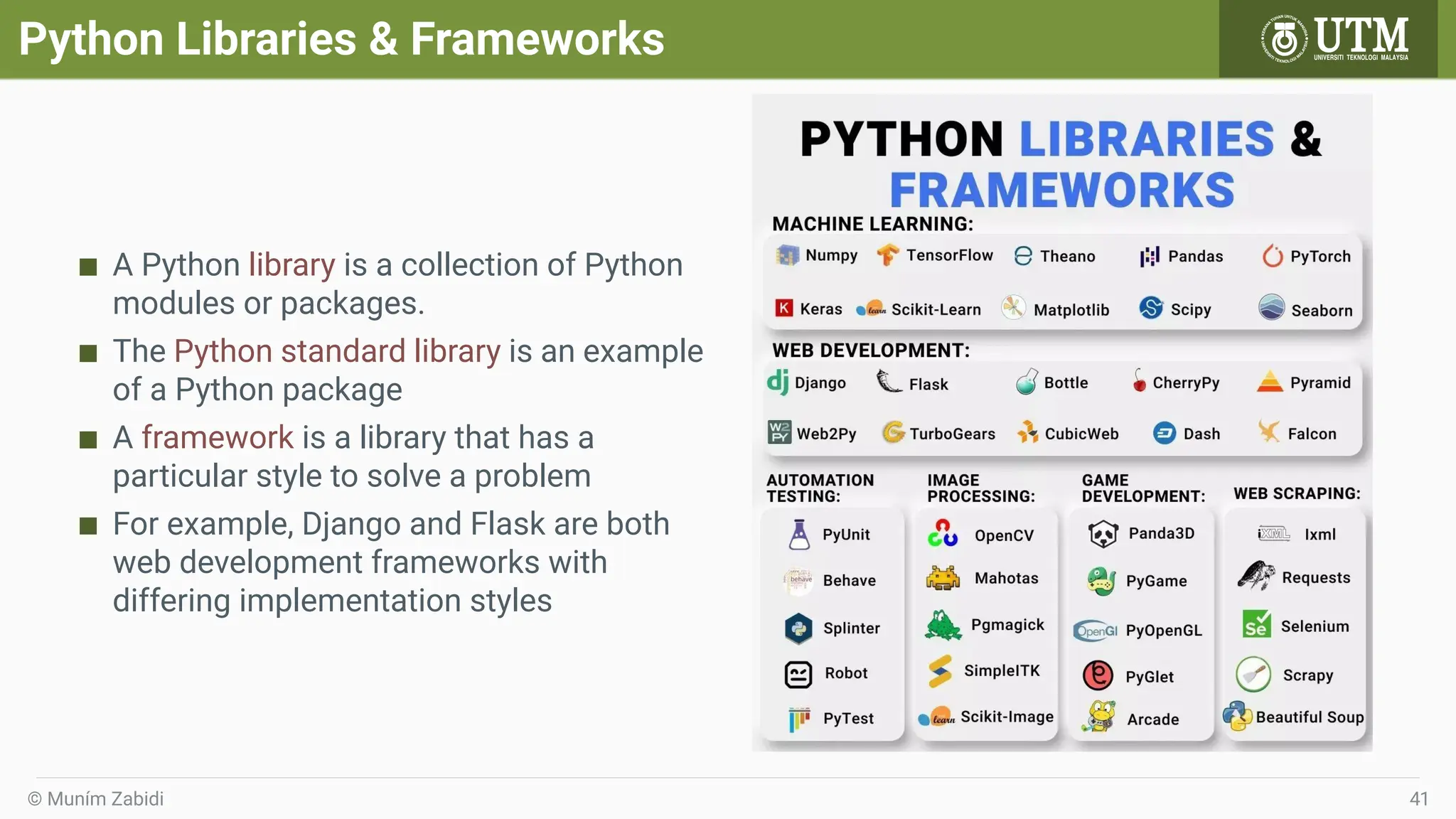This screenshot has height=819, width=1456.
Task: Click the red phrase Python standard library
Action: tap(338, 352)
